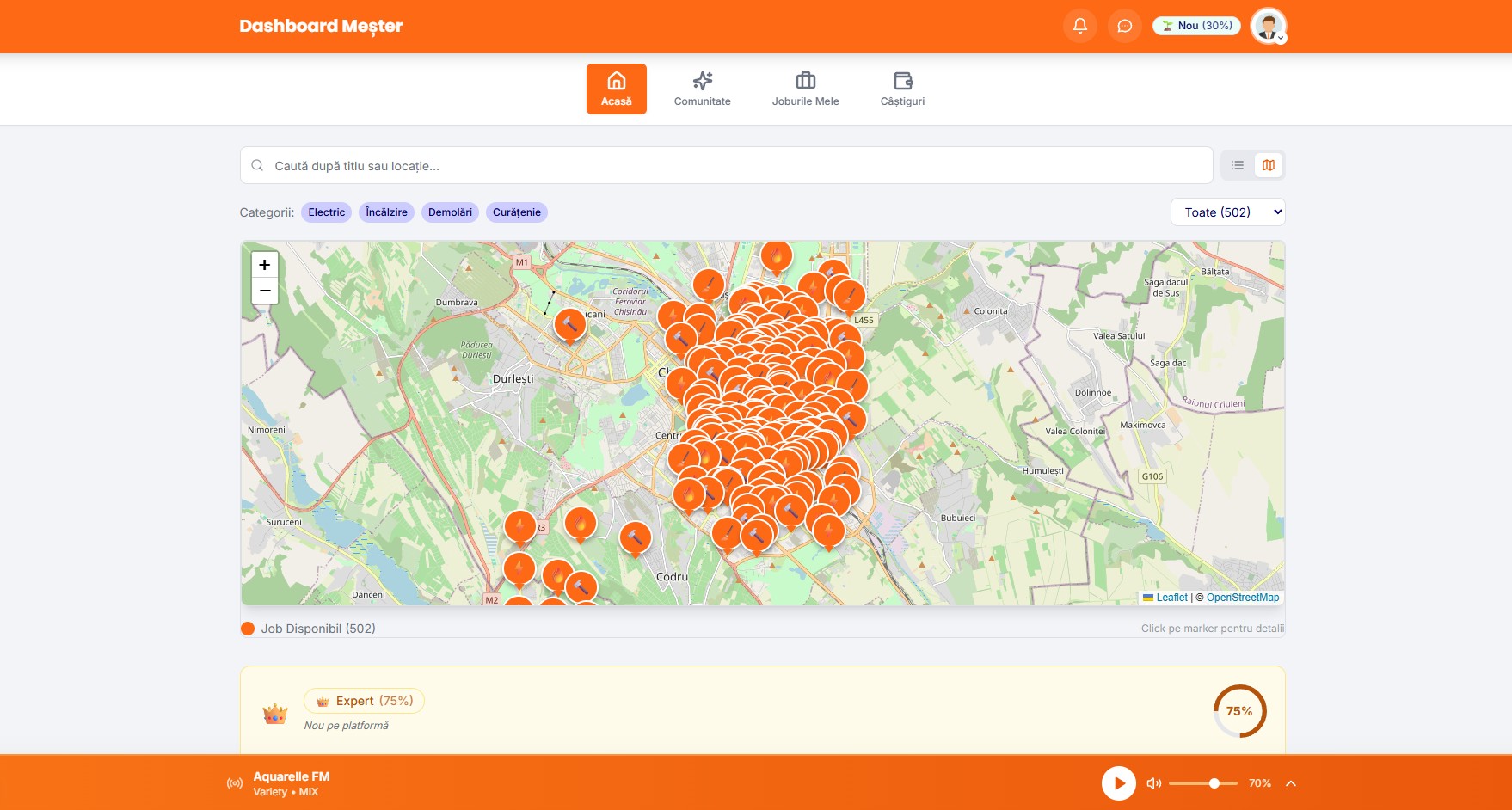Open Câștiguri wallet icon
Viewport: 1512px width, 810px height.
click(x=902, y=80)
